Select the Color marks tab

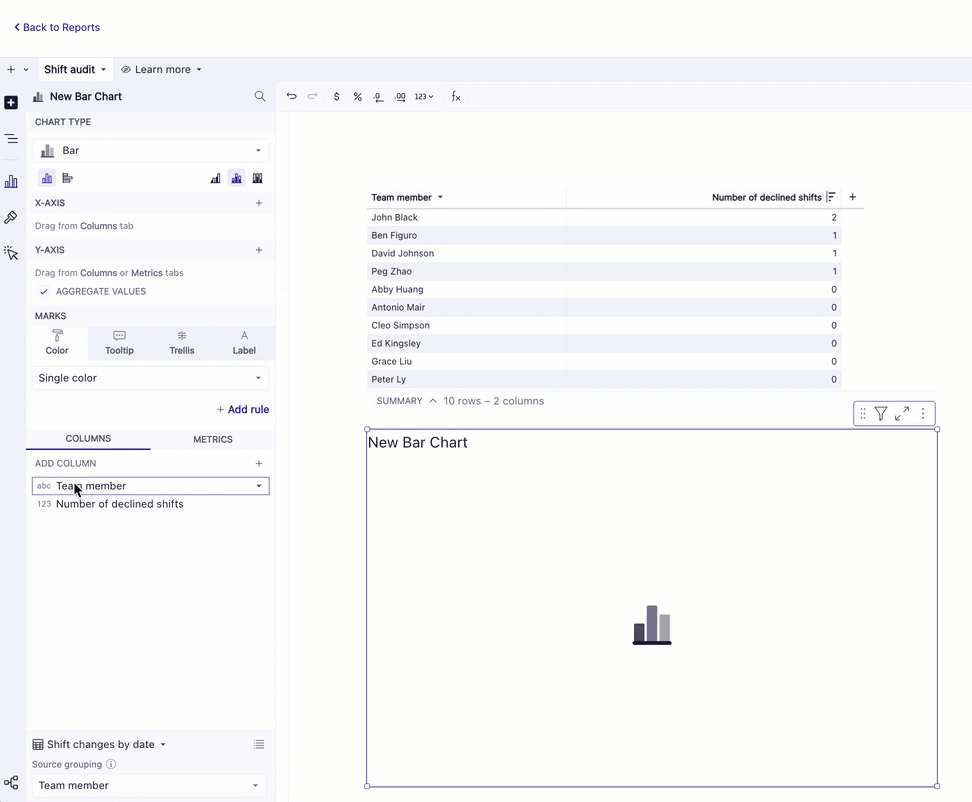[x=57, y=343]
